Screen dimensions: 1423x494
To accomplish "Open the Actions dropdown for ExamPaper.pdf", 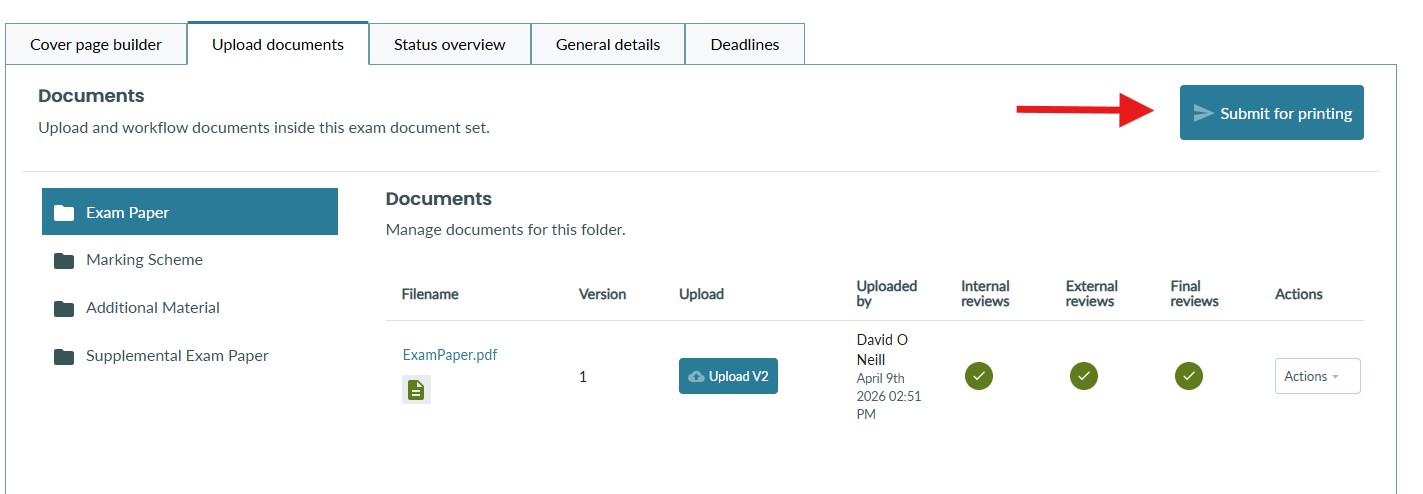I will coord(1317,376).
